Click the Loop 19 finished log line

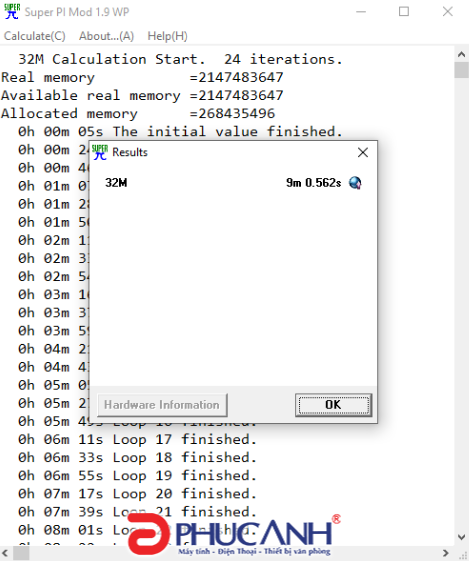pyautogui.click(x=137, y=475)
